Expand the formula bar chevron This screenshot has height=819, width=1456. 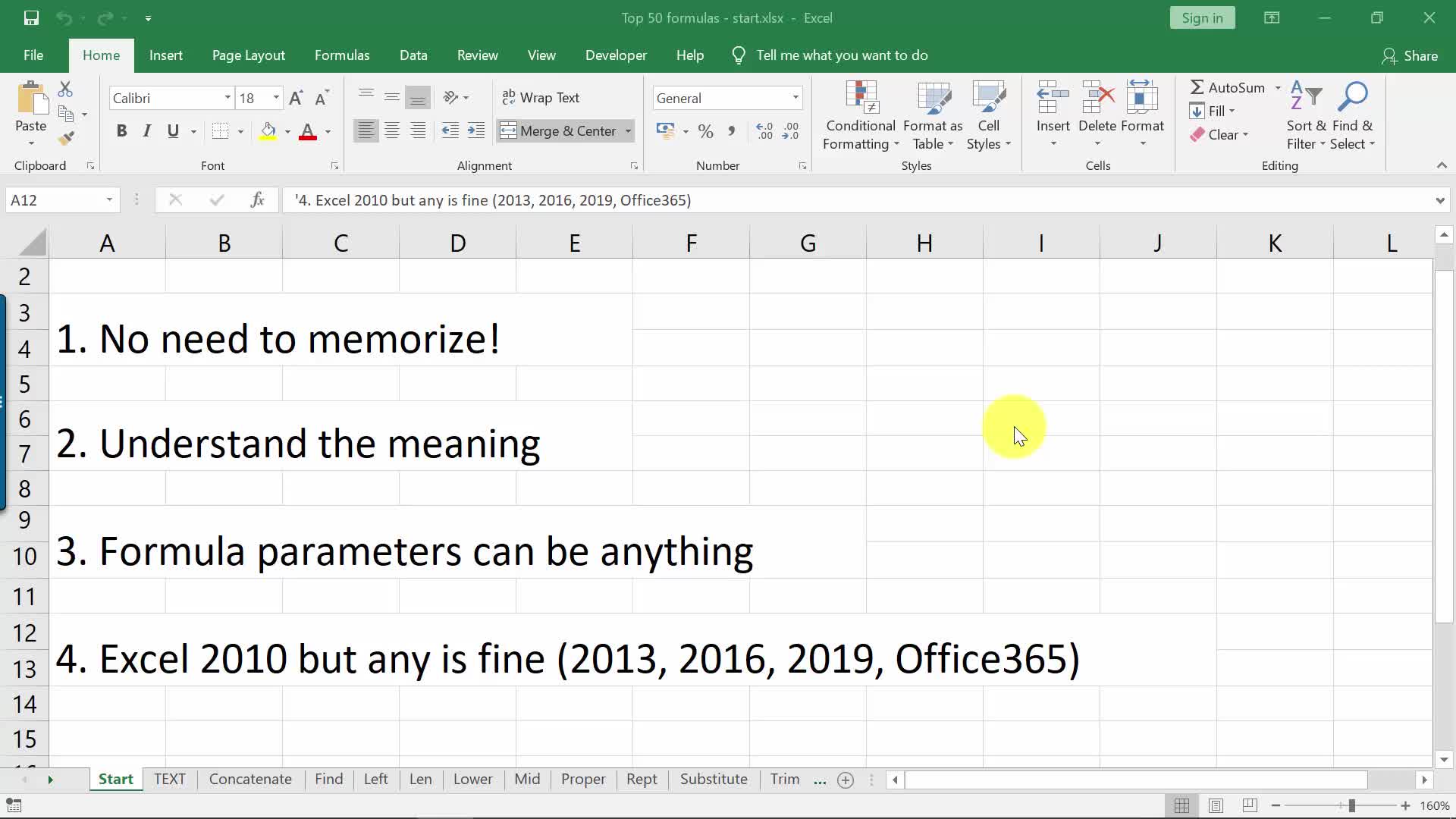[x=1439, y=200]
